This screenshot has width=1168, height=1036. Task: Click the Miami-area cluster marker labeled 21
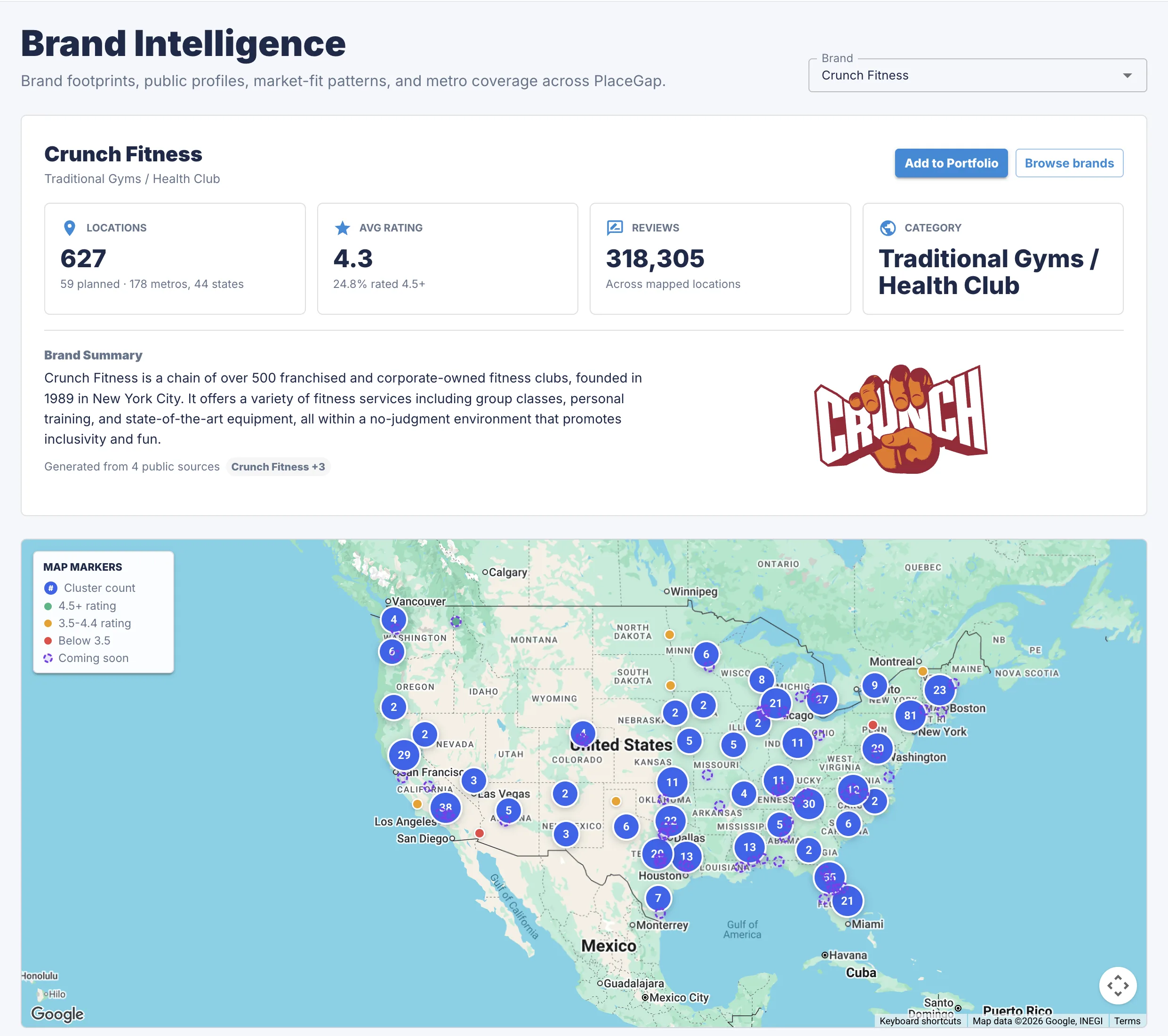(847, 901)
